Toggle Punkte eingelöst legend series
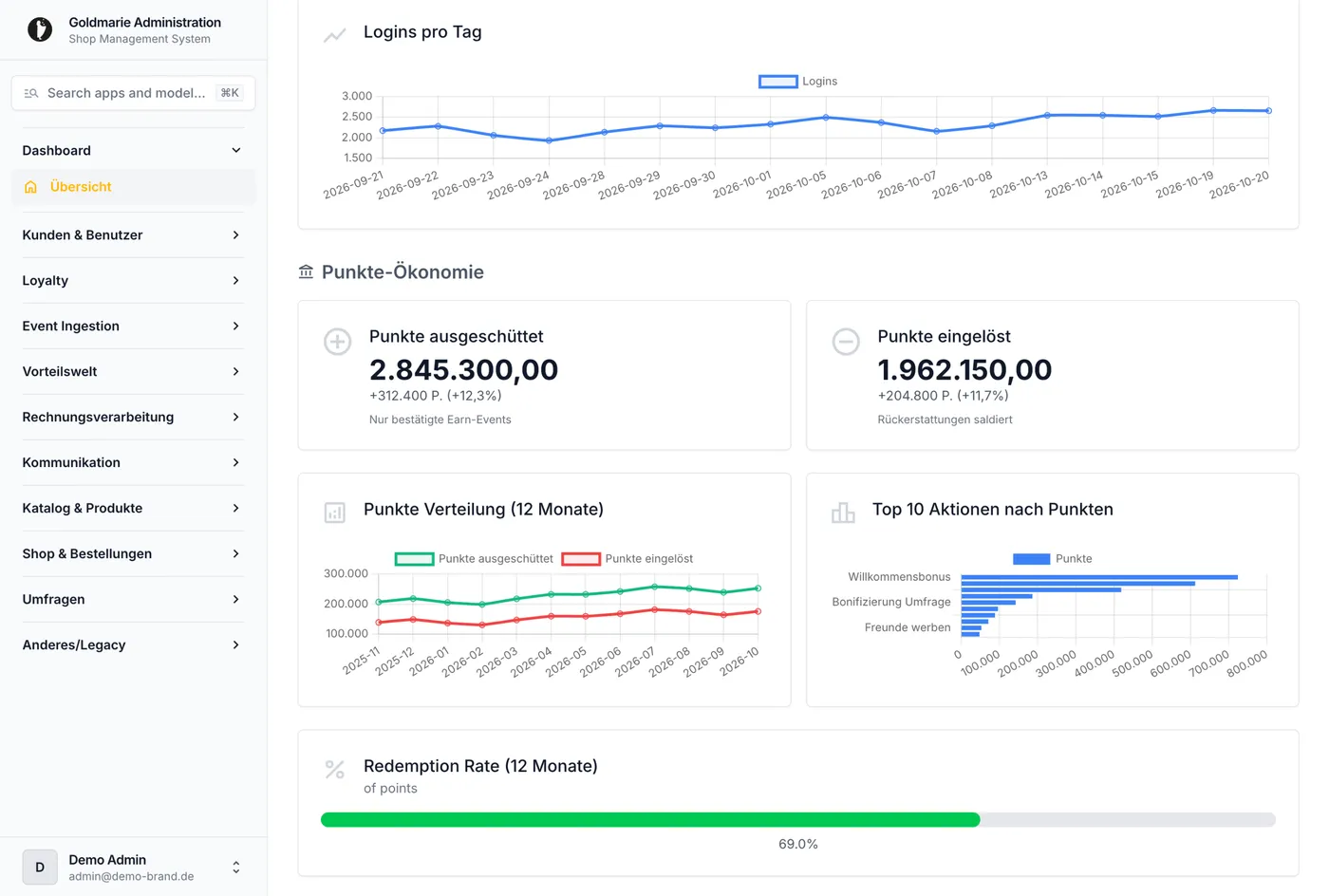 point(627,559)
